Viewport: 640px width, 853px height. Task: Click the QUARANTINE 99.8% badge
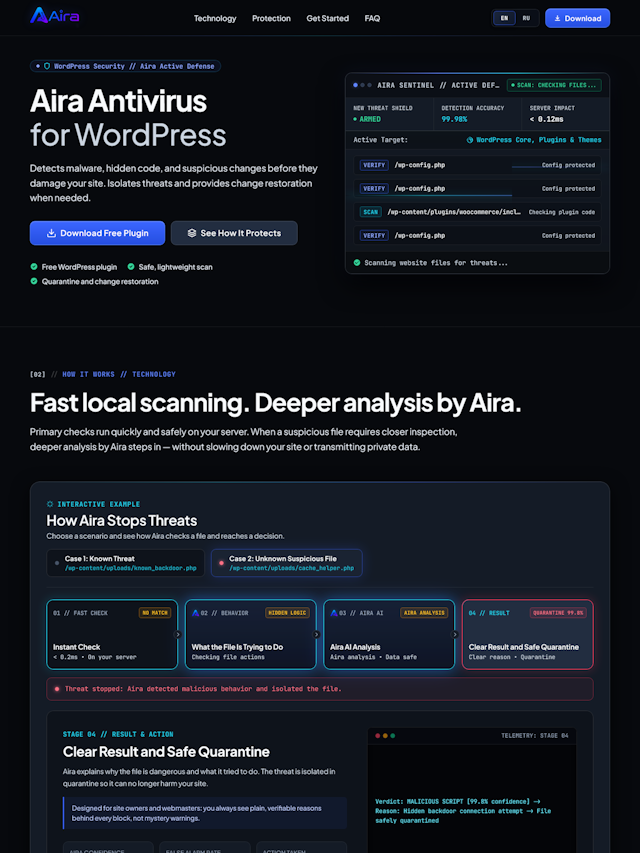pyautogui.click(x=558, y=613)
